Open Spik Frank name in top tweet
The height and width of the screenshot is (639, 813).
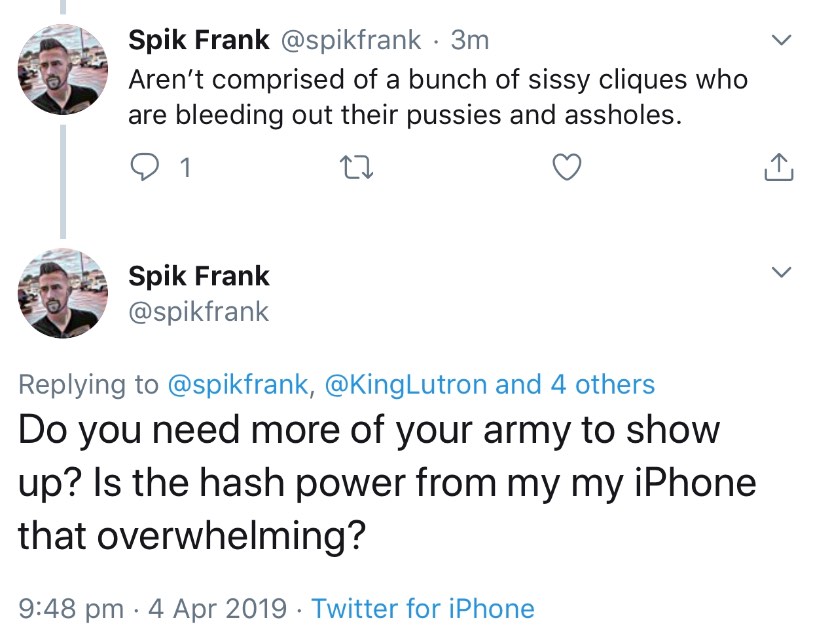coord(198,40)
